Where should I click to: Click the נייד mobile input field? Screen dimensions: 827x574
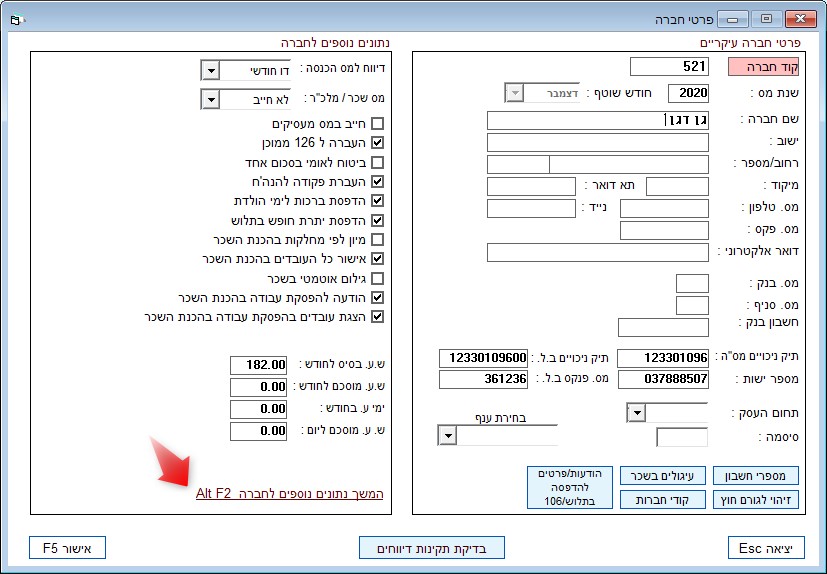531,208
